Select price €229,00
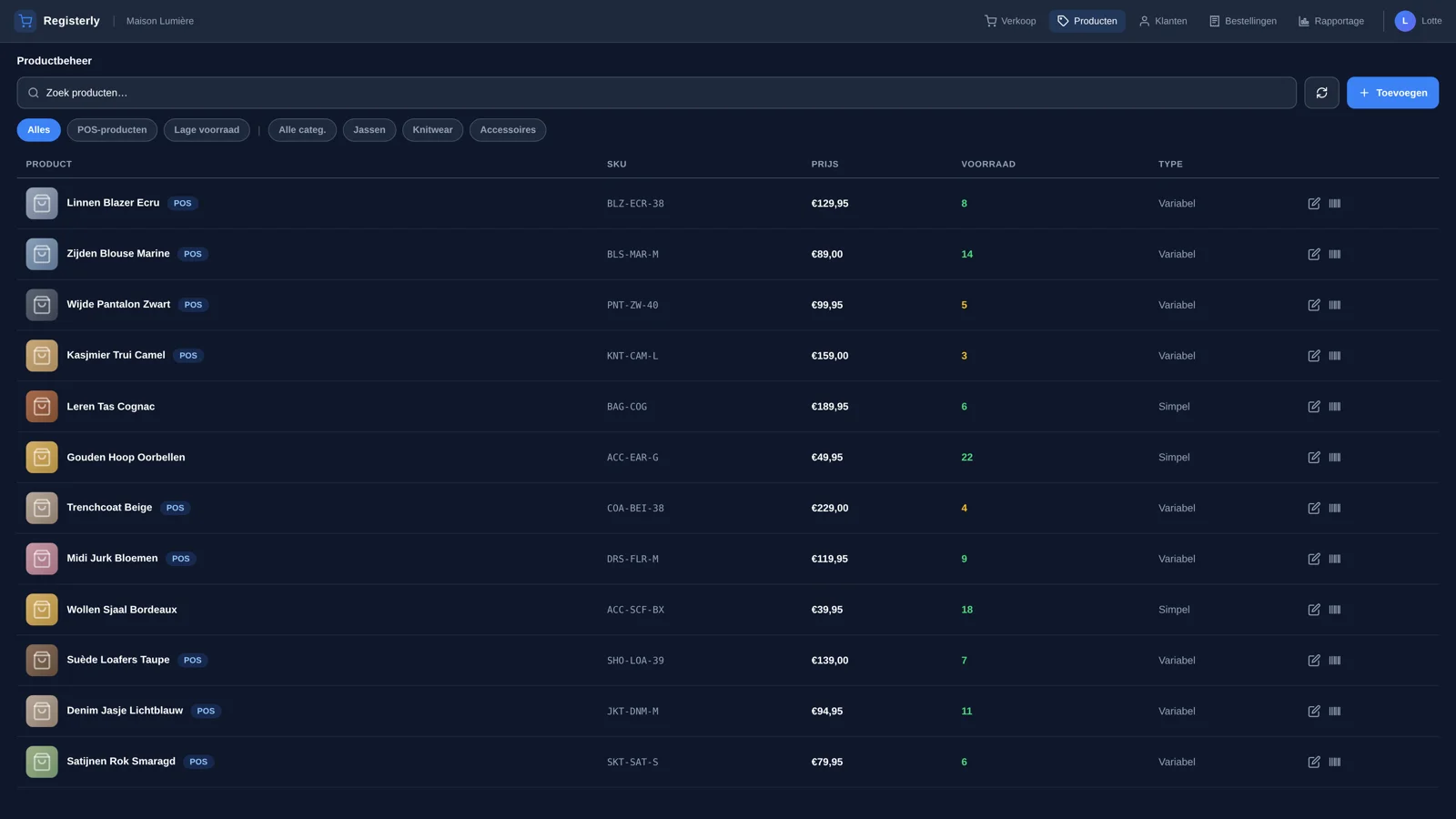Image resolution: width=1456 pixels, height=819 pixels. pyautogui.click(x=829, y=509)
